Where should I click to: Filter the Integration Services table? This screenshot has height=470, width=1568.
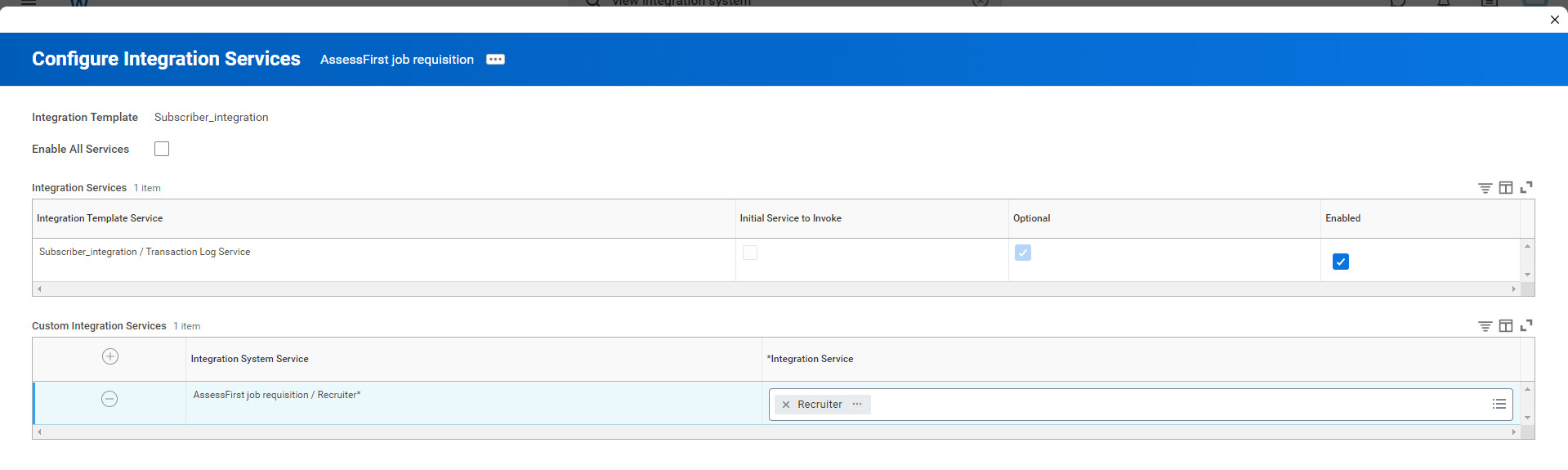[x=1485, y=188]
